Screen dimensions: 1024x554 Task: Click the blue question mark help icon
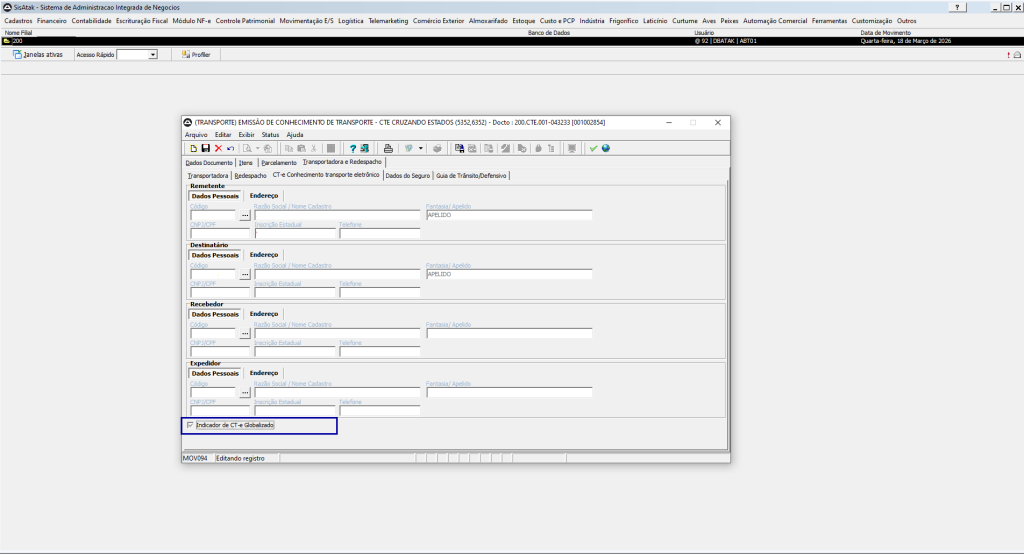click(x=352, y=148)
